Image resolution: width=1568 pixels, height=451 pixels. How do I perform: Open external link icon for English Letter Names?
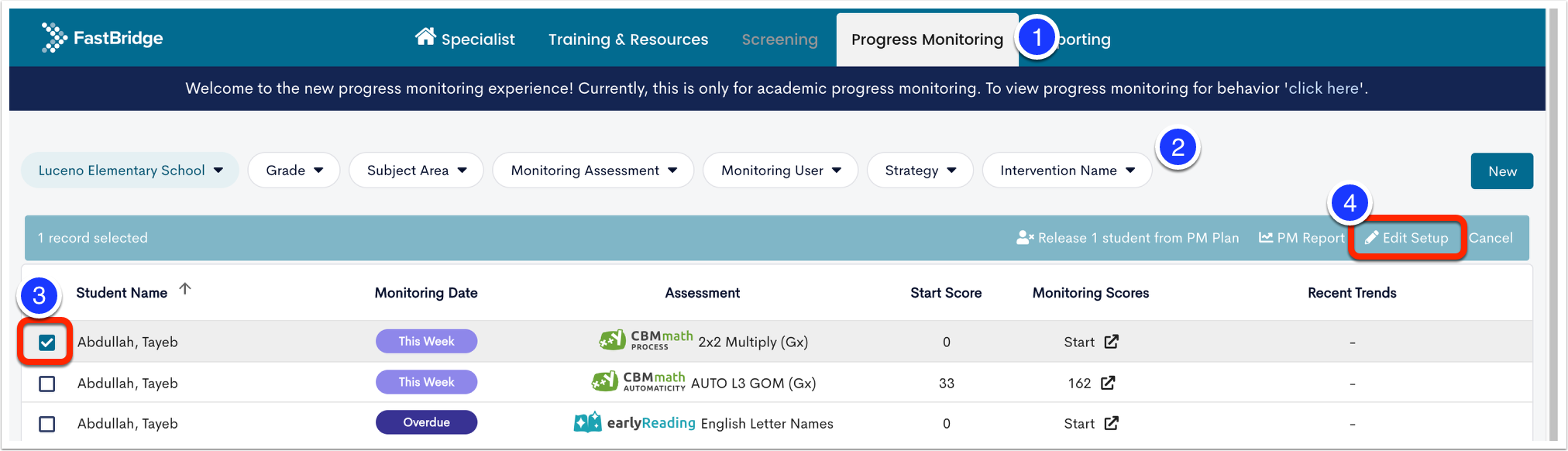(x=1112, y=422)
